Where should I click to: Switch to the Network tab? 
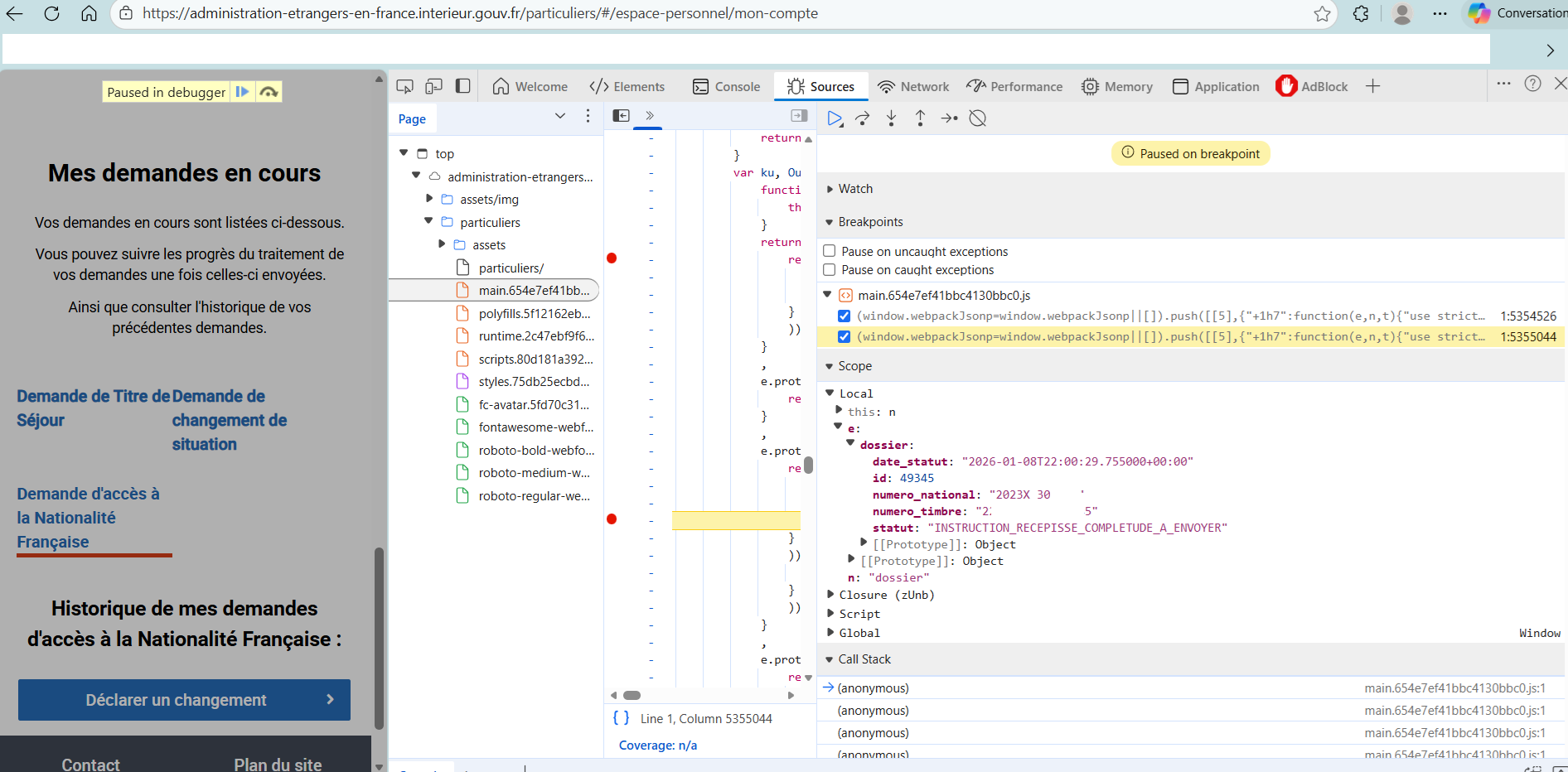point(913,86)
